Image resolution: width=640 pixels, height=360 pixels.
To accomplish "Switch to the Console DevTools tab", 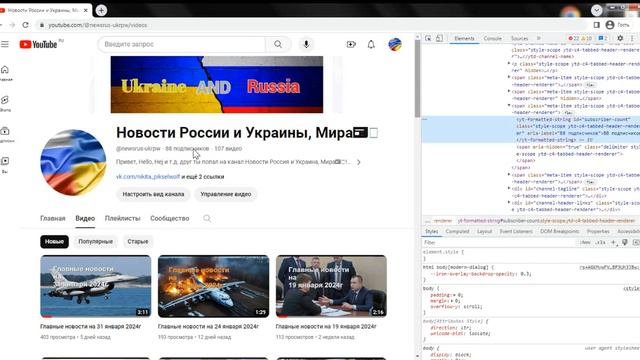I will coord(492,38).
